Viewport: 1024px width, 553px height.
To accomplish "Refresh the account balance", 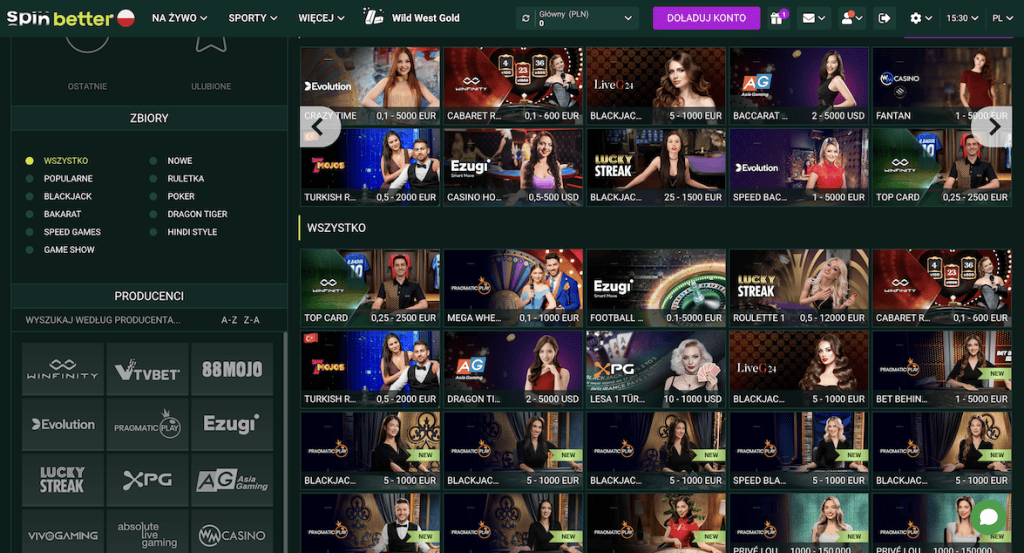I will pyautogui.click(x=526, y=18).
